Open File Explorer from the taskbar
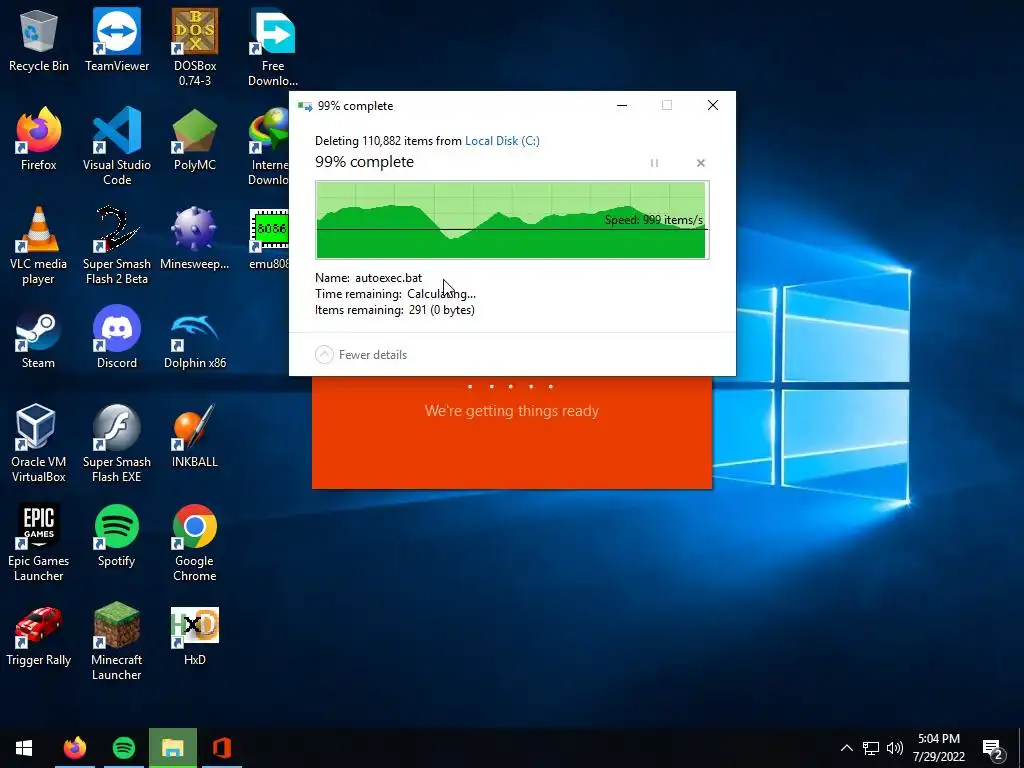The height and width of the screenshot is (768, 1024). [172, 748]
